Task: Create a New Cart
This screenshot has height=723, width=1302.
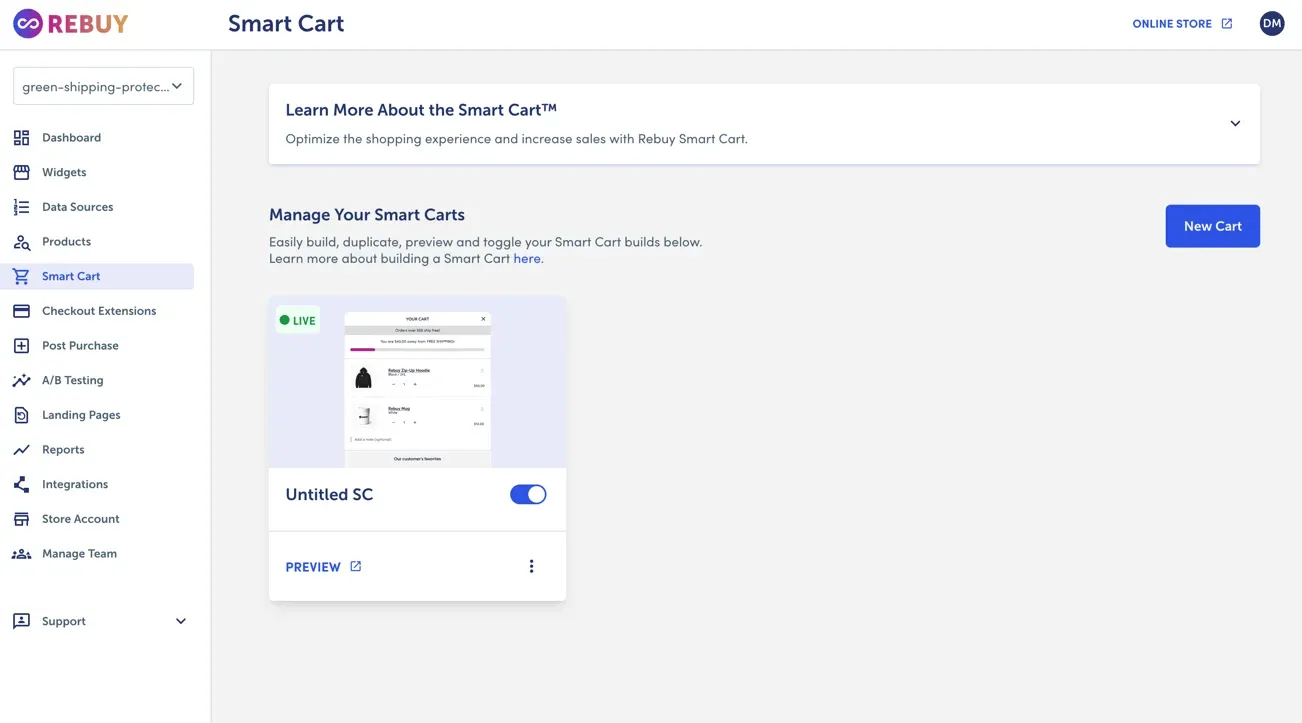Action: tap(1212, 226)
